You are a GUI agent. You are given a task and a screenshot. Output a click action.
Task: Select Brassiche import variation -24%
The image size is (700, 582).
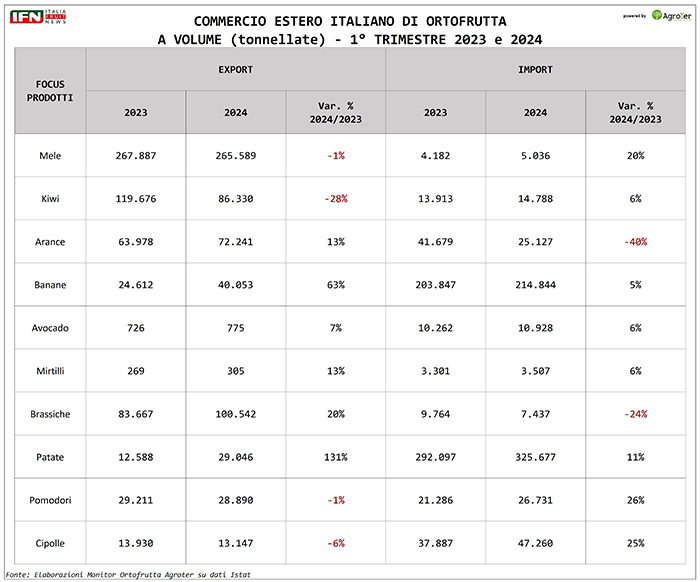[x=635, y=414]
